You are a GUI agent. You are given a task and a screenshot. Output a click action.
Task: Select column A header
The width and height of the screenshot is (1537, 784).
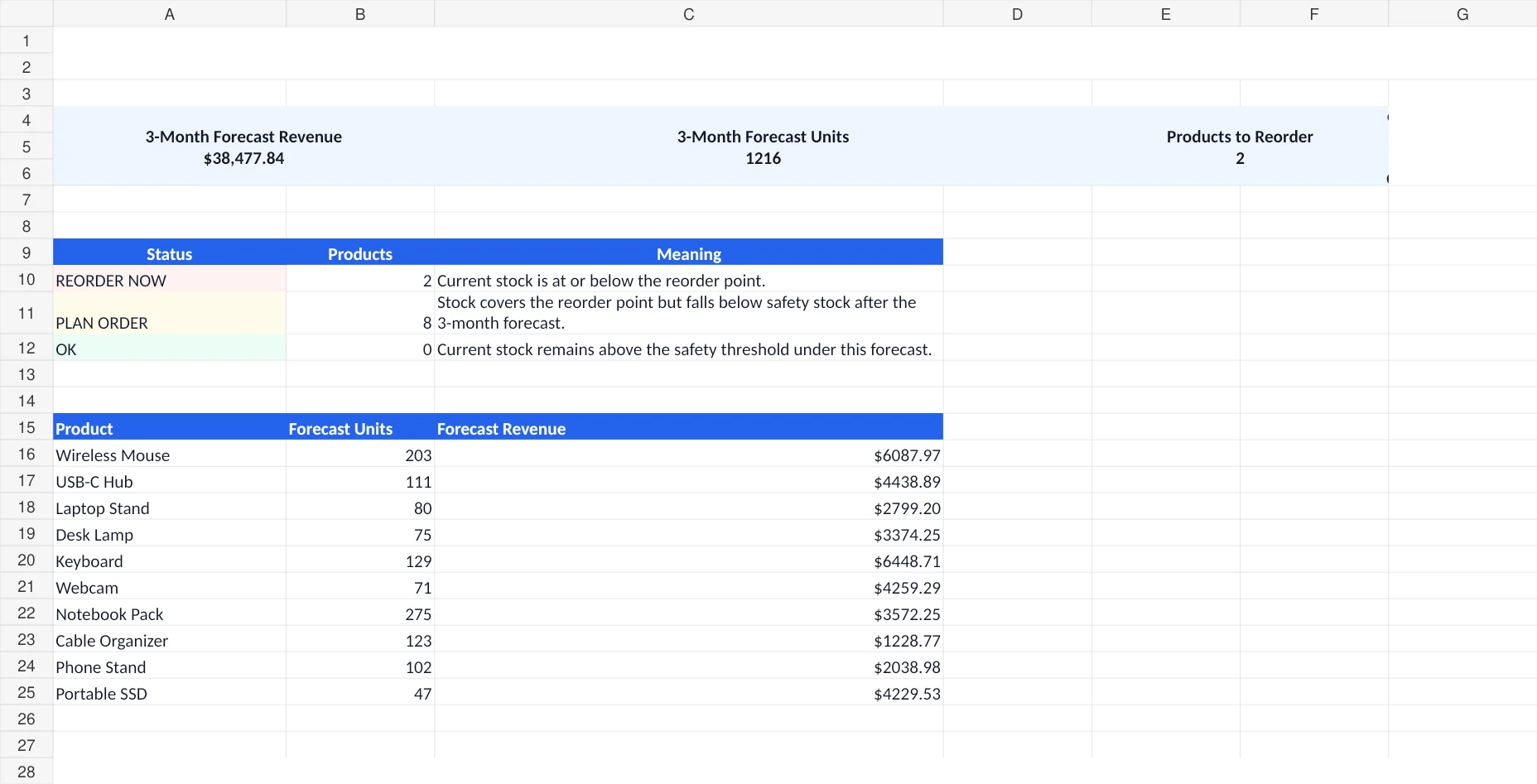[169, 13]
